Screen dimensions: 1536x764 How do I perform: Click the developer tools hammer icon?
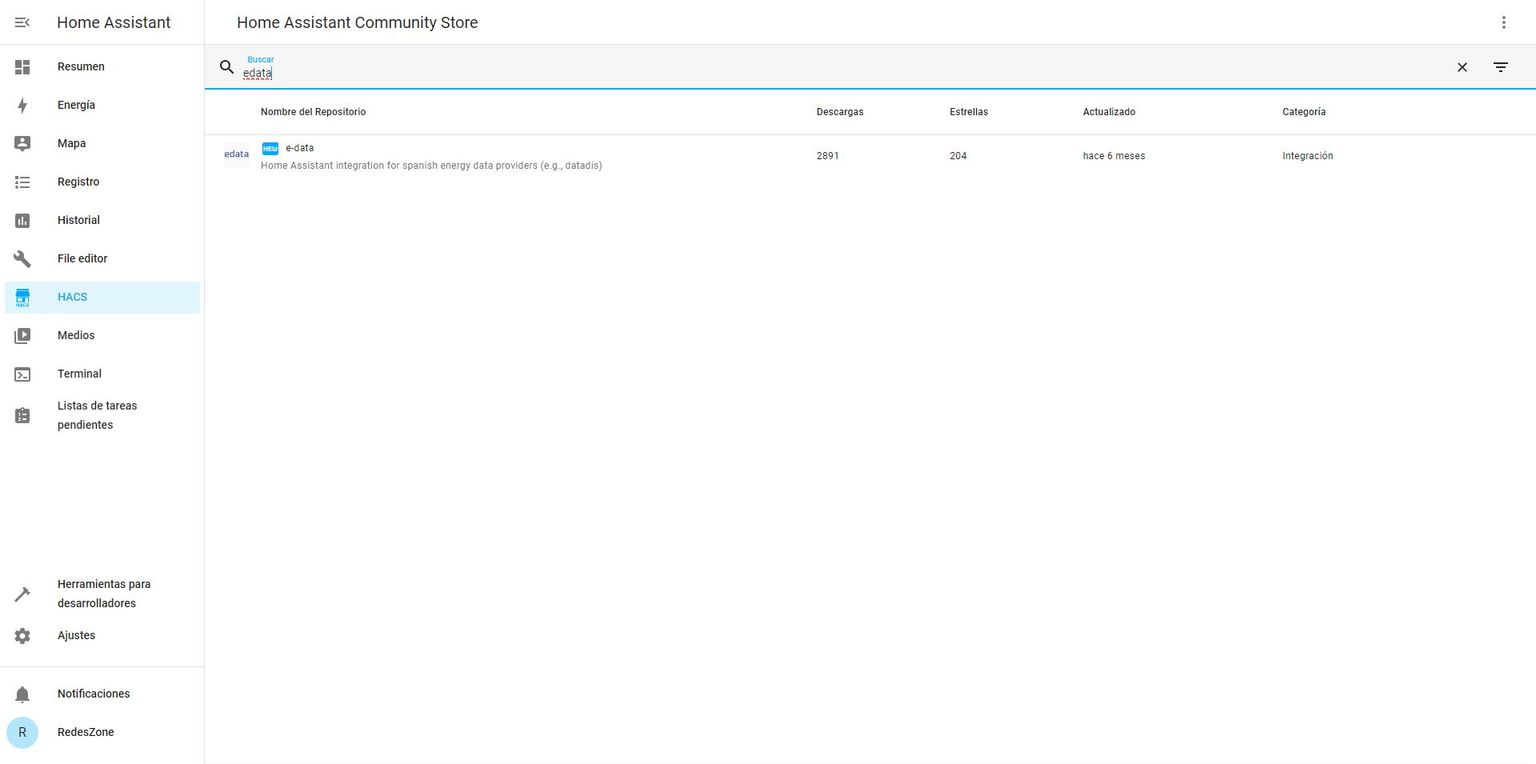tap(22, 594)
